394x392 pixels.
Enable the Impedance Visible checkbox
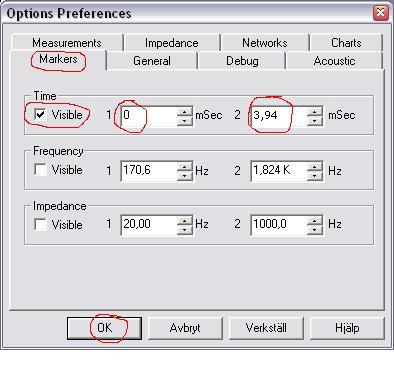[x=40, y=224]
